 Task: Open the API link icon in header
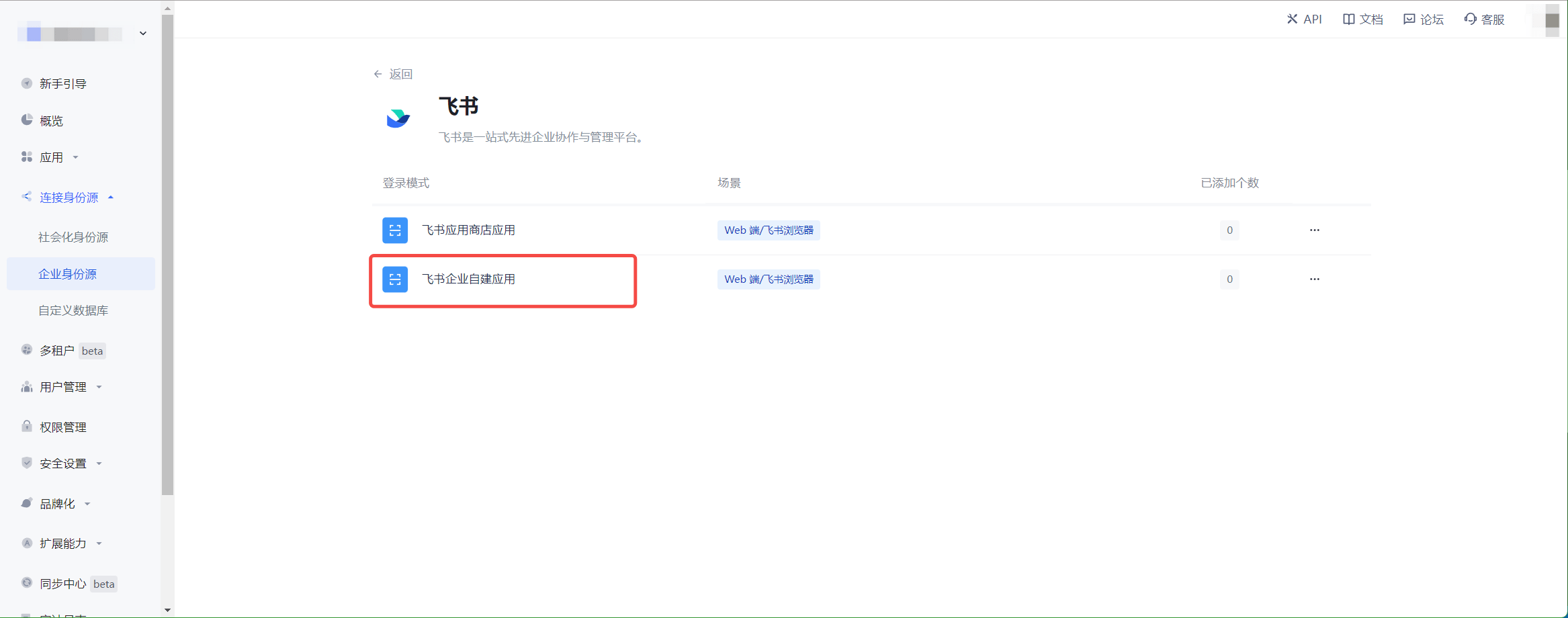click(1292, 19)
